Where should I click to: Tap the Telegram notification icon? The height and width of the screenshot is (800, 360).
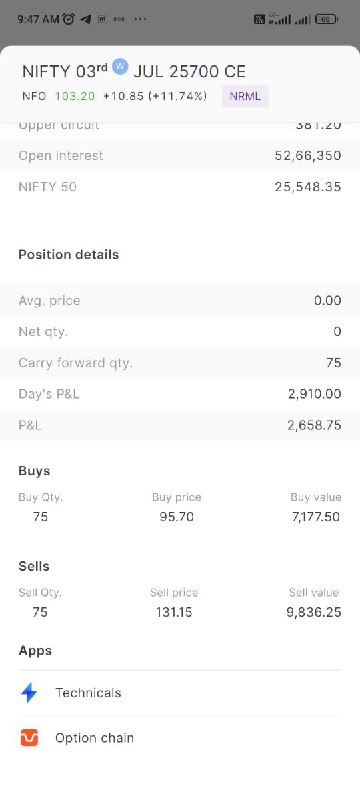(x=86, y=19)
